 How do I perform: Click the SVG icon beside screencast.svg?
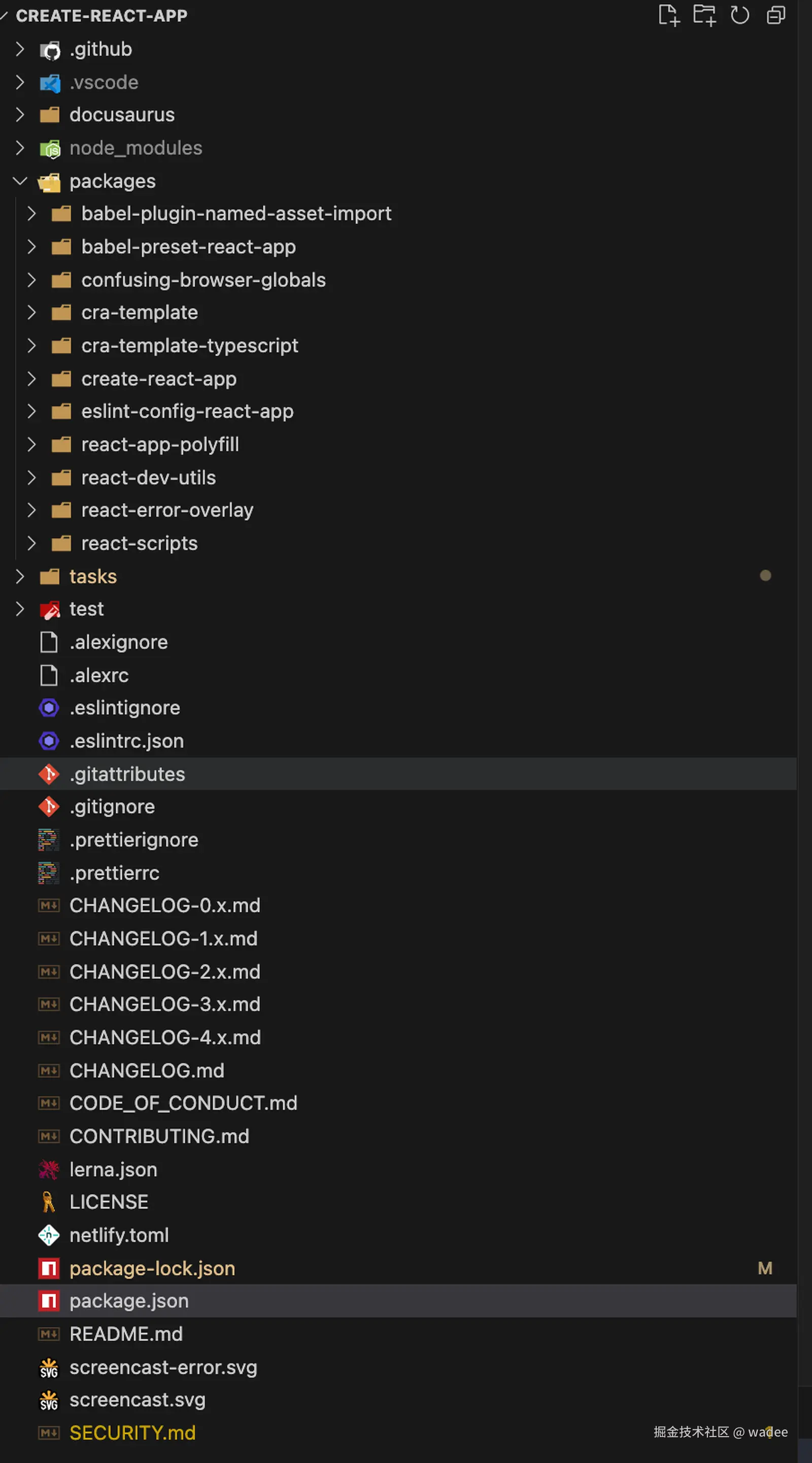[49, 1400]
